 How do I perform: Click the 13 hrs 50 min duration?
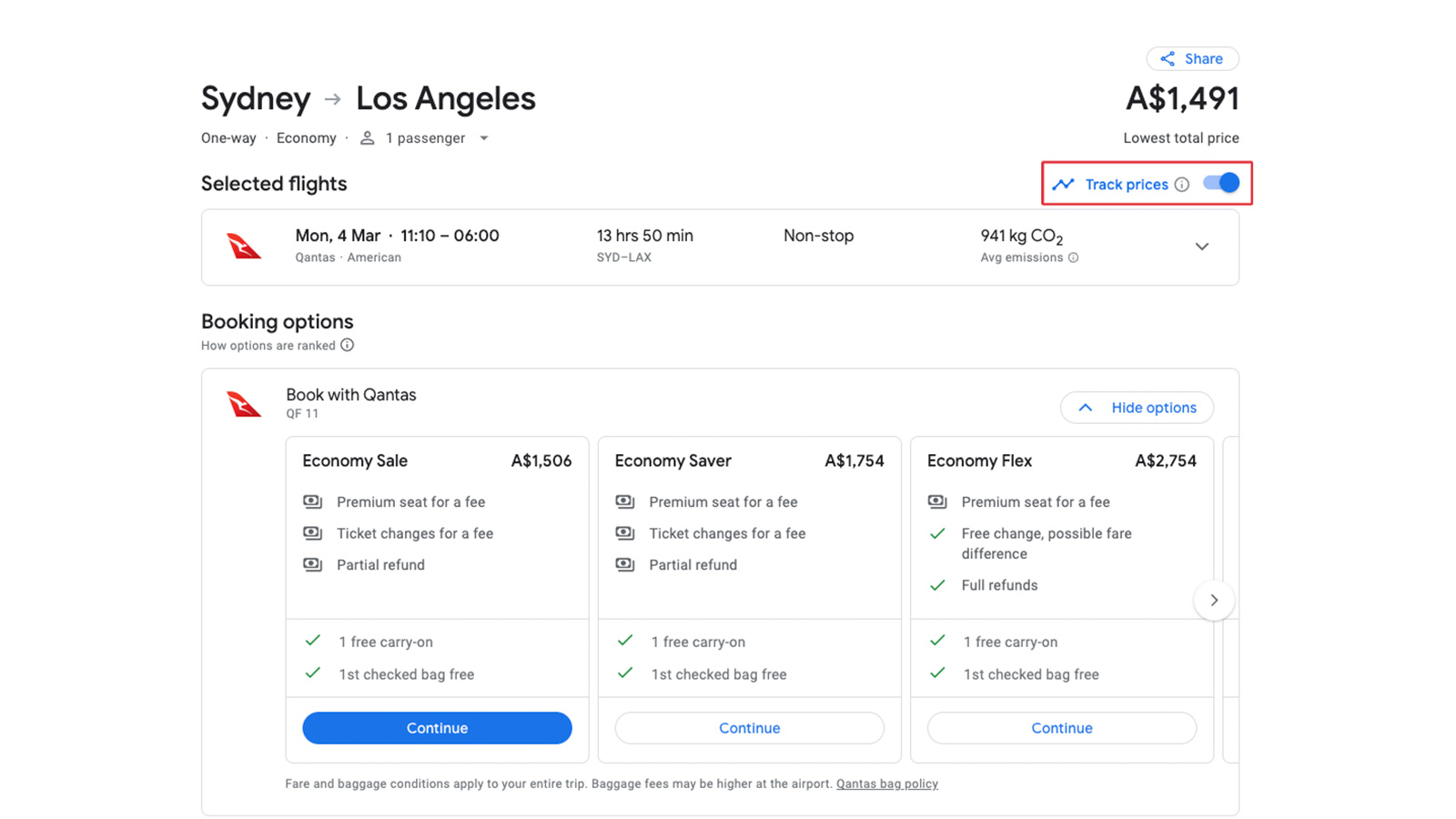coord(644,236)
